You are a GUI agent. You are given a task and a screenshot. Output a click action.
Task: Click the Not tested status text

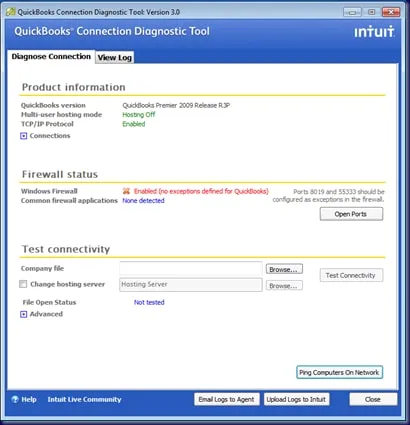149,302
